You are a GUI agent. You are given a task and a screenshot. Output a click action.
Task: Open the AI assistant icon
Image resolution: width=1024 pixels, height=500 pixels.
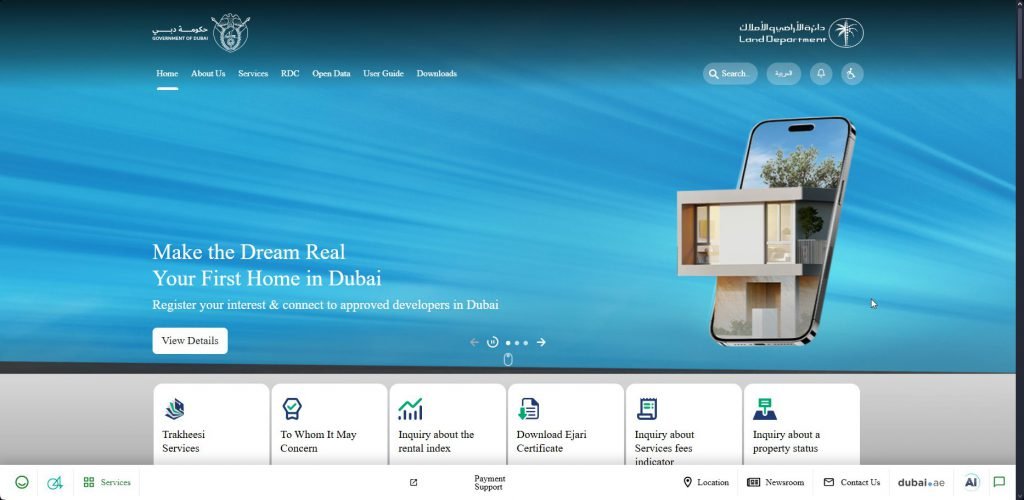click(x=972, y=482)
